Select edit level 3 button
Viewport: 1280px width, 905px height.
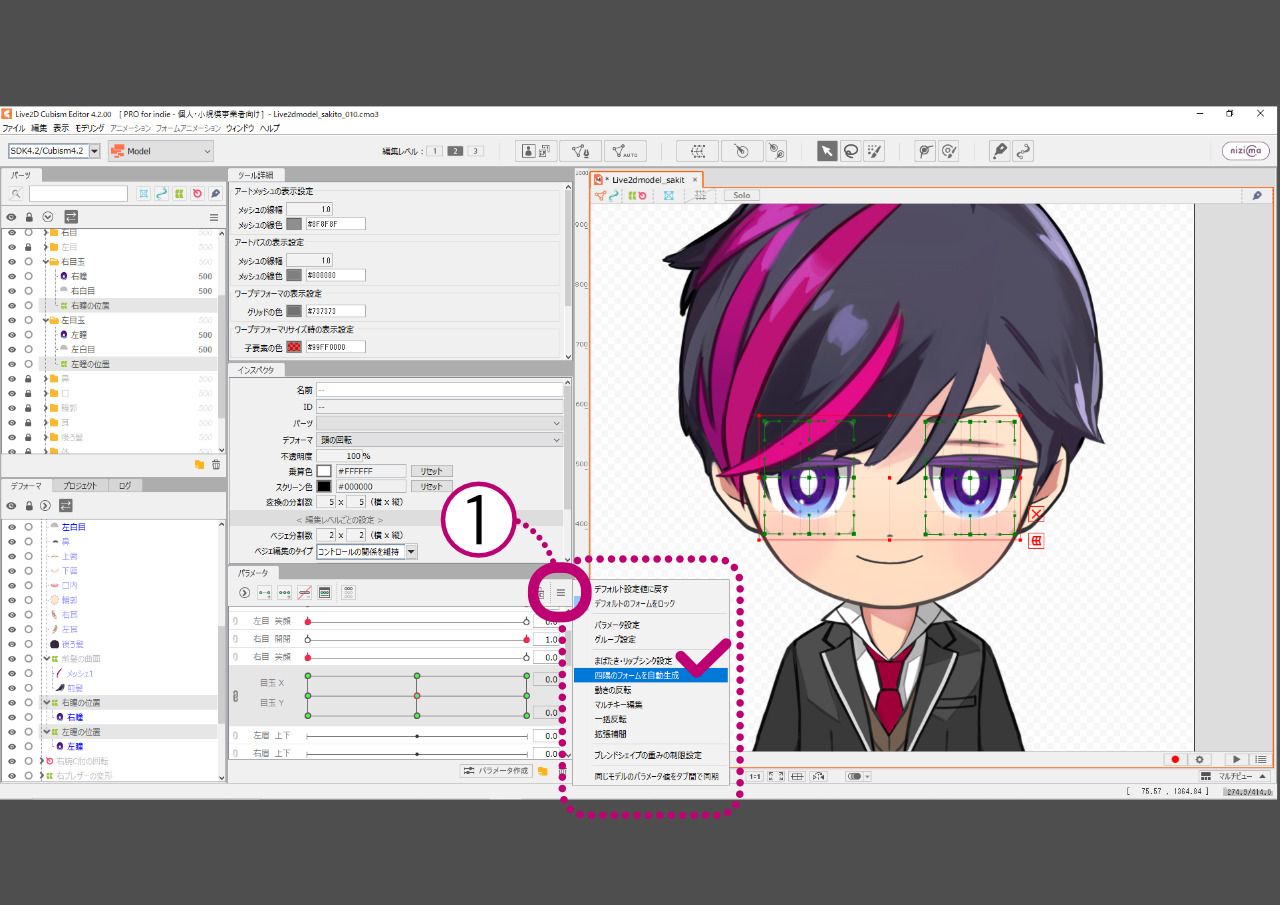click(x=475, y=151)
